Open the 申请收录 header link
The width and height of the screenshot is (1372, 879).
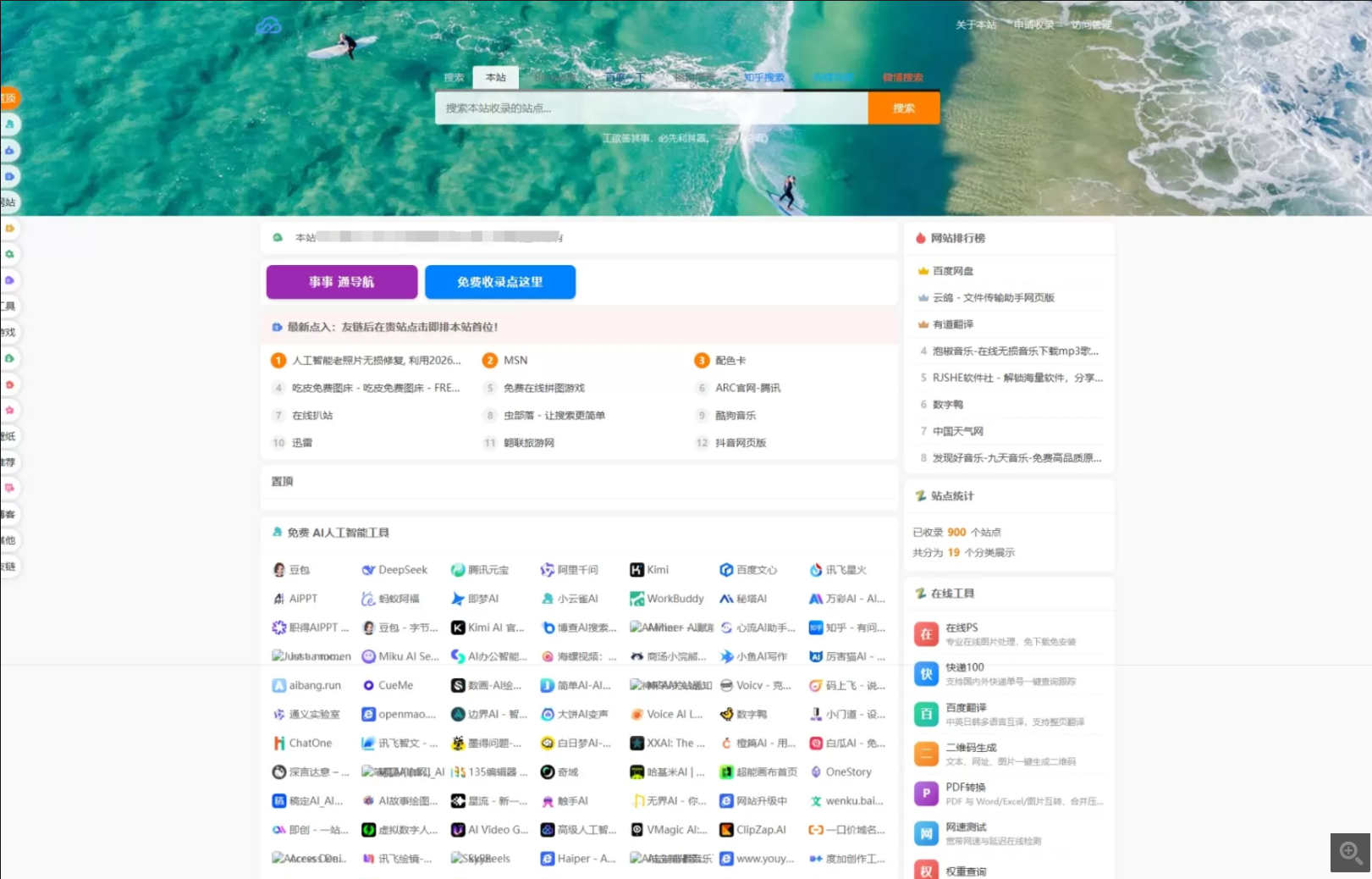click(1034, 25)
